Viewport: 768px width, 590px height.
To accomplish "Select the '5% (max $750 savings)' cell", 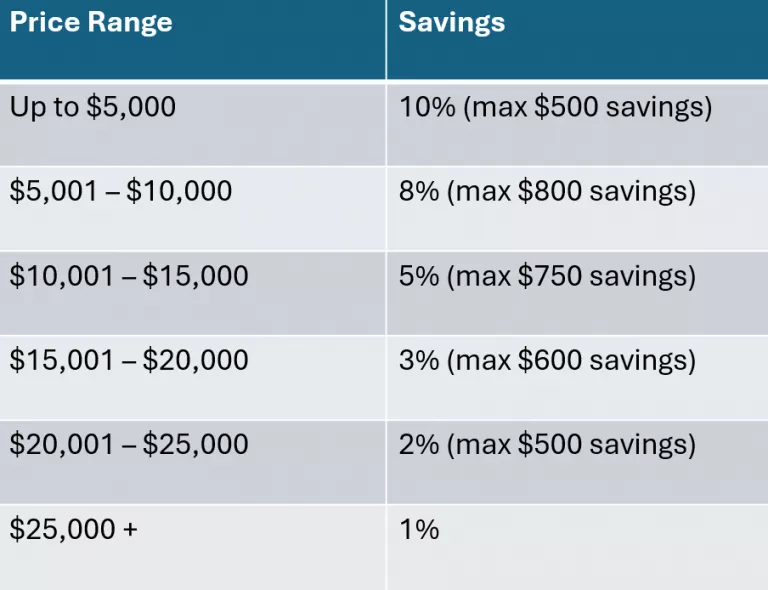I will pyautogui.click(x=547, y=275).
